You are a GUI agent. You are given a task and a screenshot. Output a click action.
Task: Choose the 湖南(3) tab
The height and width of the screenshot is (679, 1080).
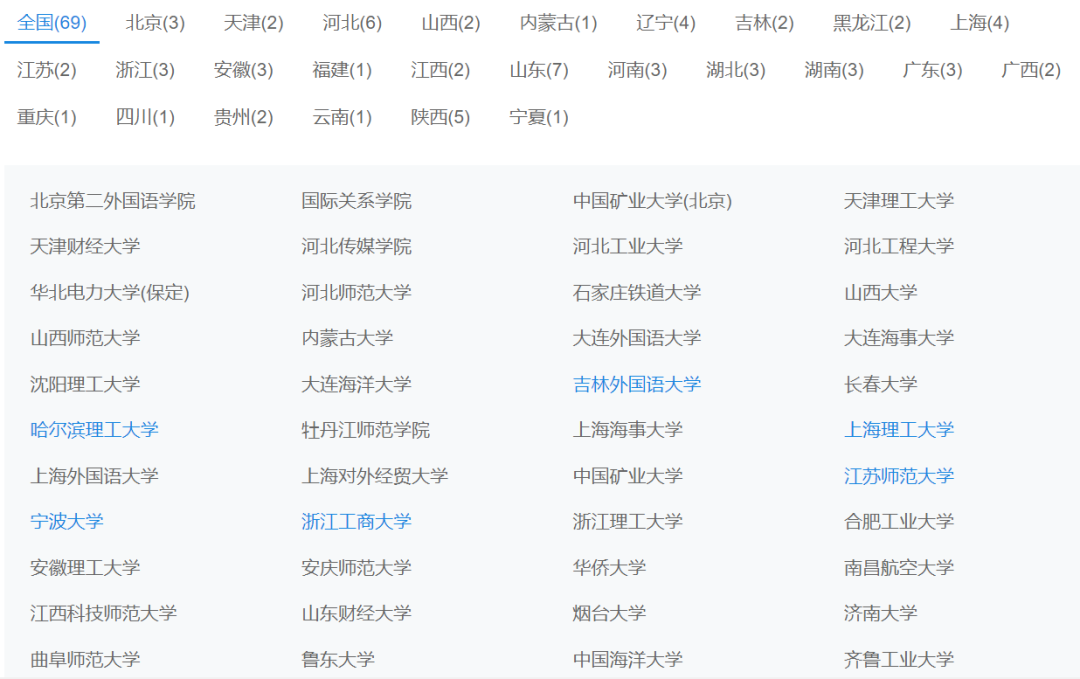834,70
